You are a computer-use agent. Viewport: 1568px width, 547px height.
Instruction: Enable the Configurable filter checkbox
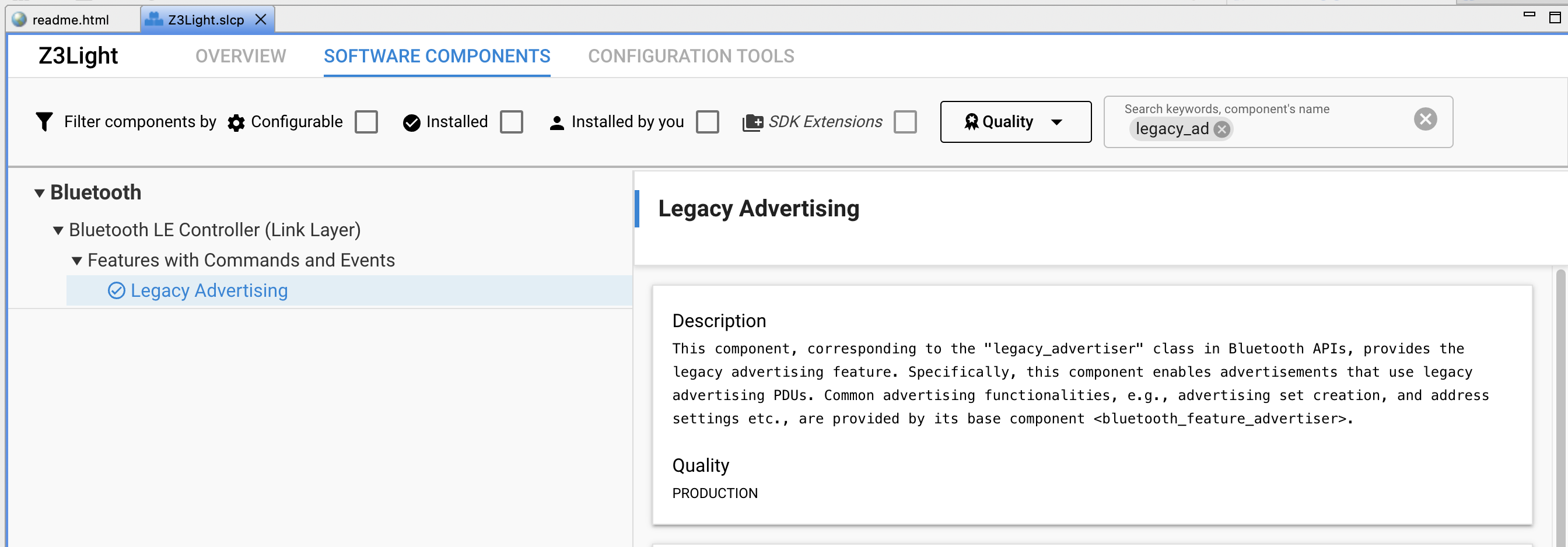[x=366, y=122]
